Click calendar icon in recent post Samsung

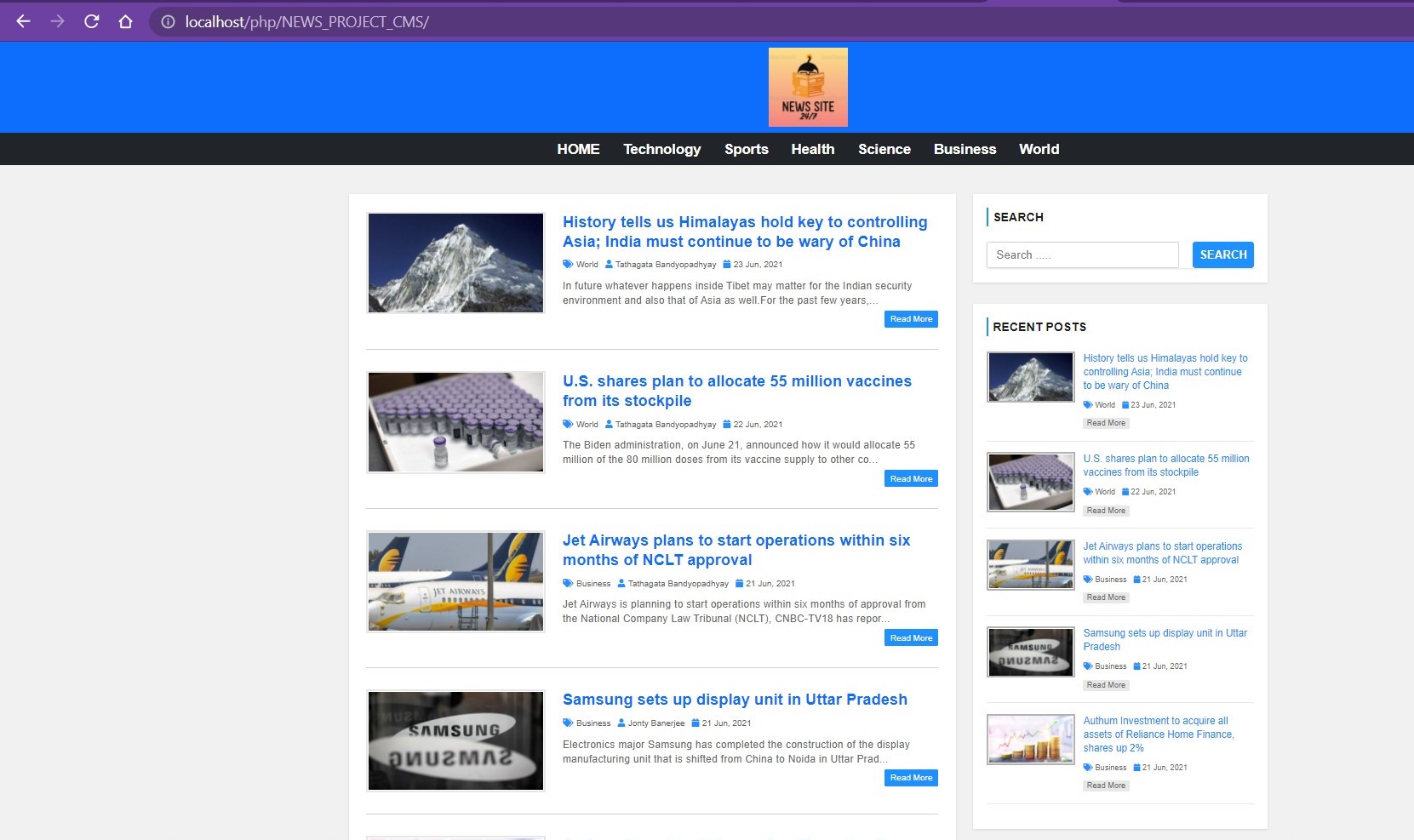(1136, 666)
